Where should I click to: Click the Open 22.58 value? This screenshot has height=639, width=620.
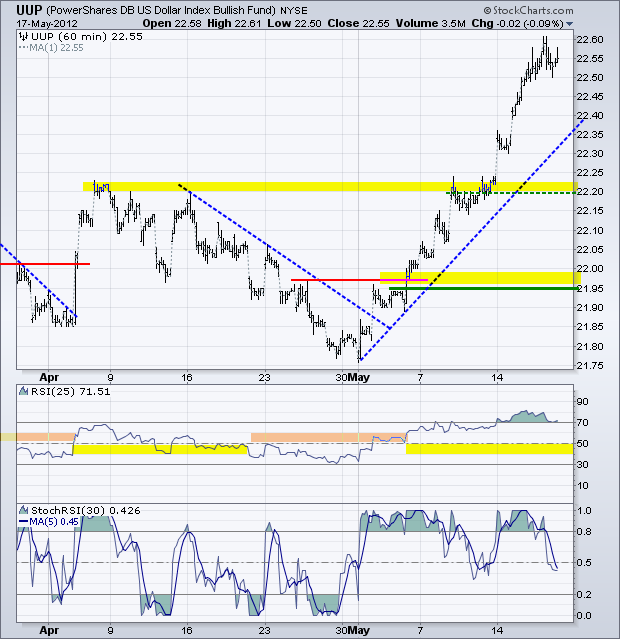click(x=172, y=24)
